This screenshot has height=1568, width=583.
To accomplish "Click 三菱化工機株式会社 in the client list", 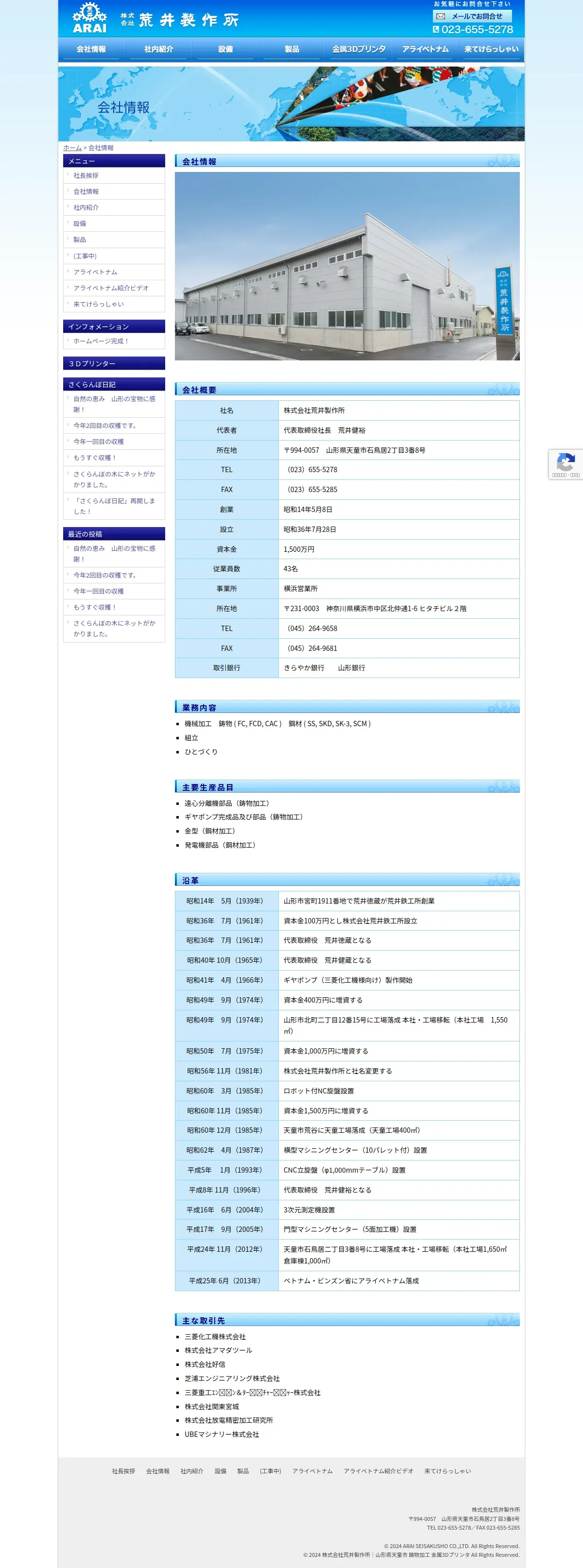I will (215, 1337).
